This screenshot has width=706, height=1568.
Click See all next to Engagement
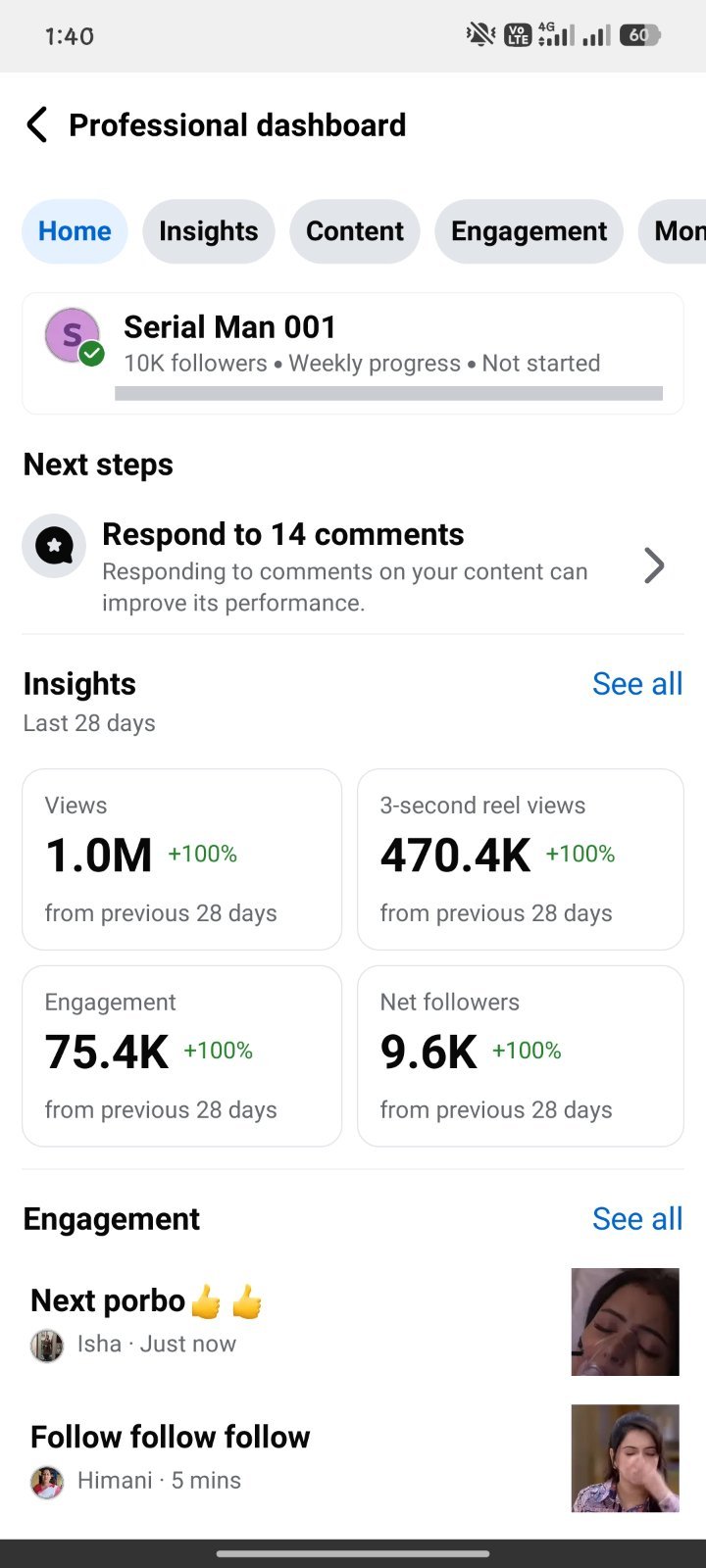pyautogui.click(x=637, y=1219)
